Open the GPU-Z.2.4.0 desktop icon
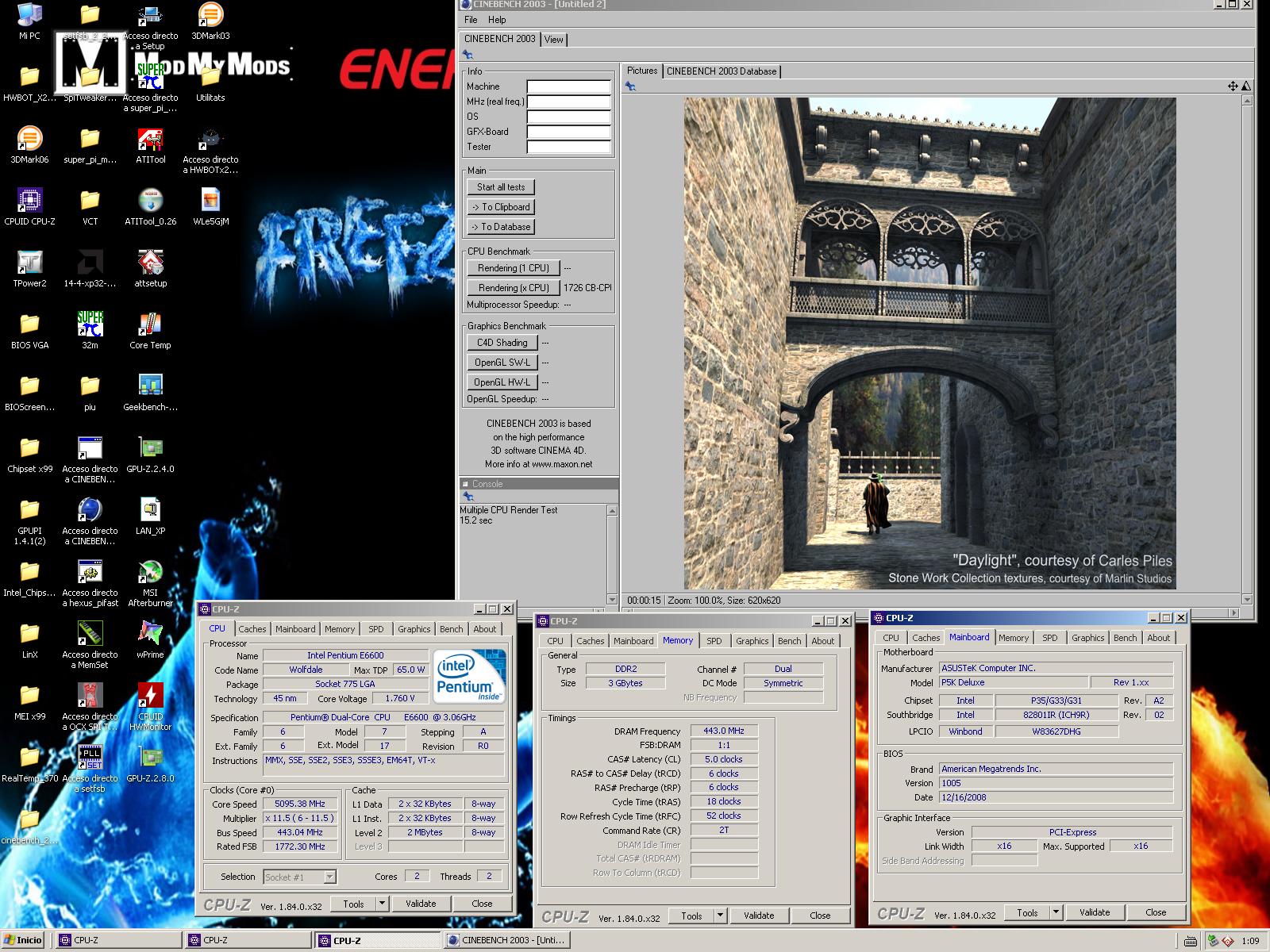1270x952 pixels. click(150, 455)
